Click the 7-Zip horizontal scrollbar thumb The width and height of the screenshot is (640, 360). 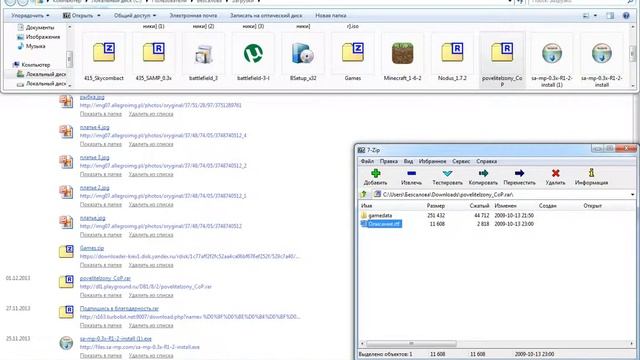(411, 344)
